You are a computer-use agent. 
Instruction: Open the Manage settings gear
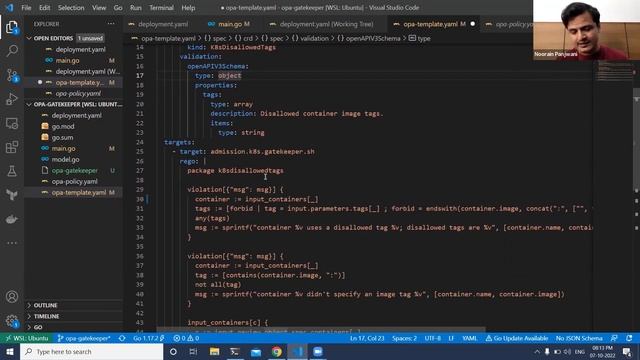click(x=12, y=321)
